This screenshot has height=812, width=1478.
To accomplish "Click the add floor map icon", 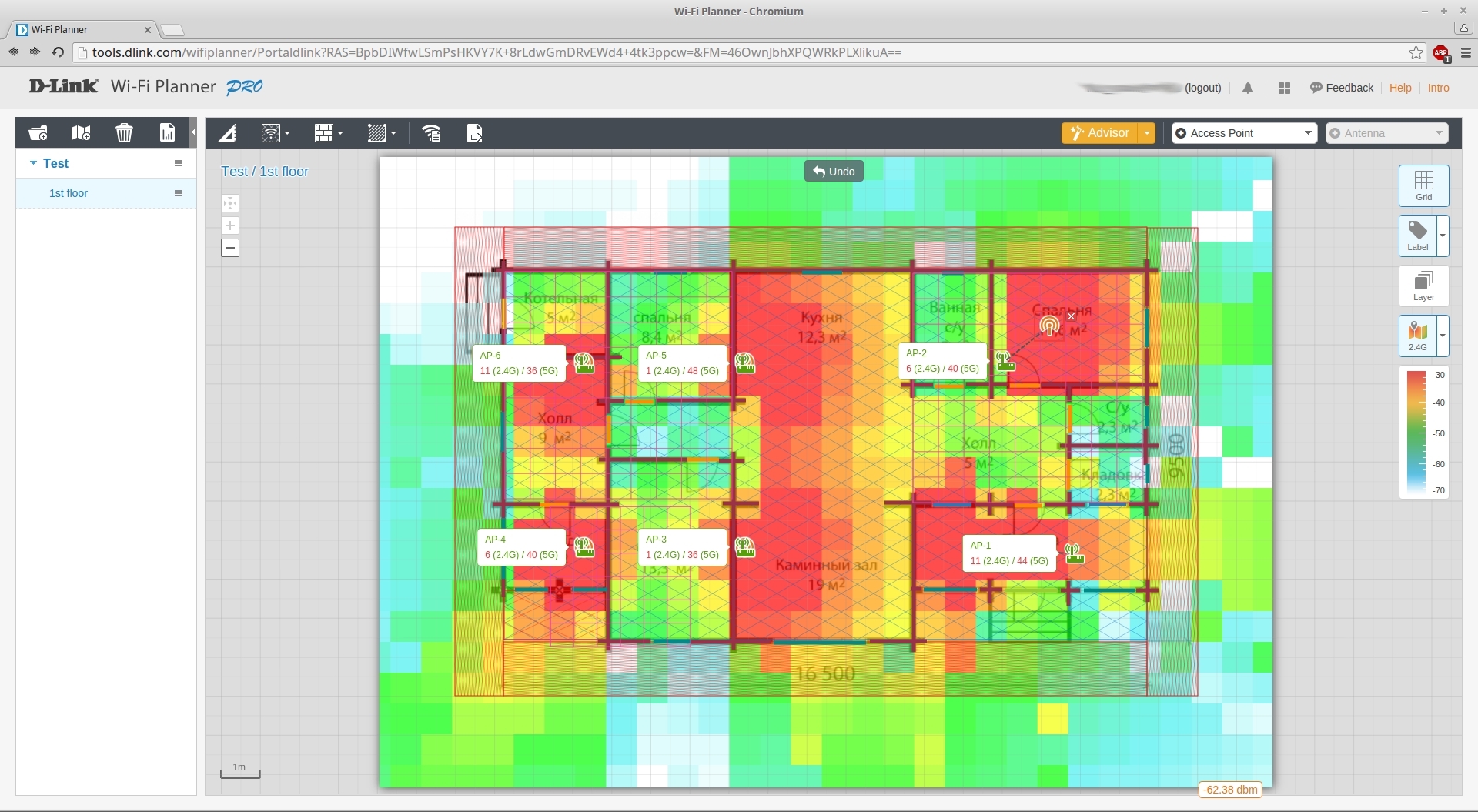I will [81, 133].
